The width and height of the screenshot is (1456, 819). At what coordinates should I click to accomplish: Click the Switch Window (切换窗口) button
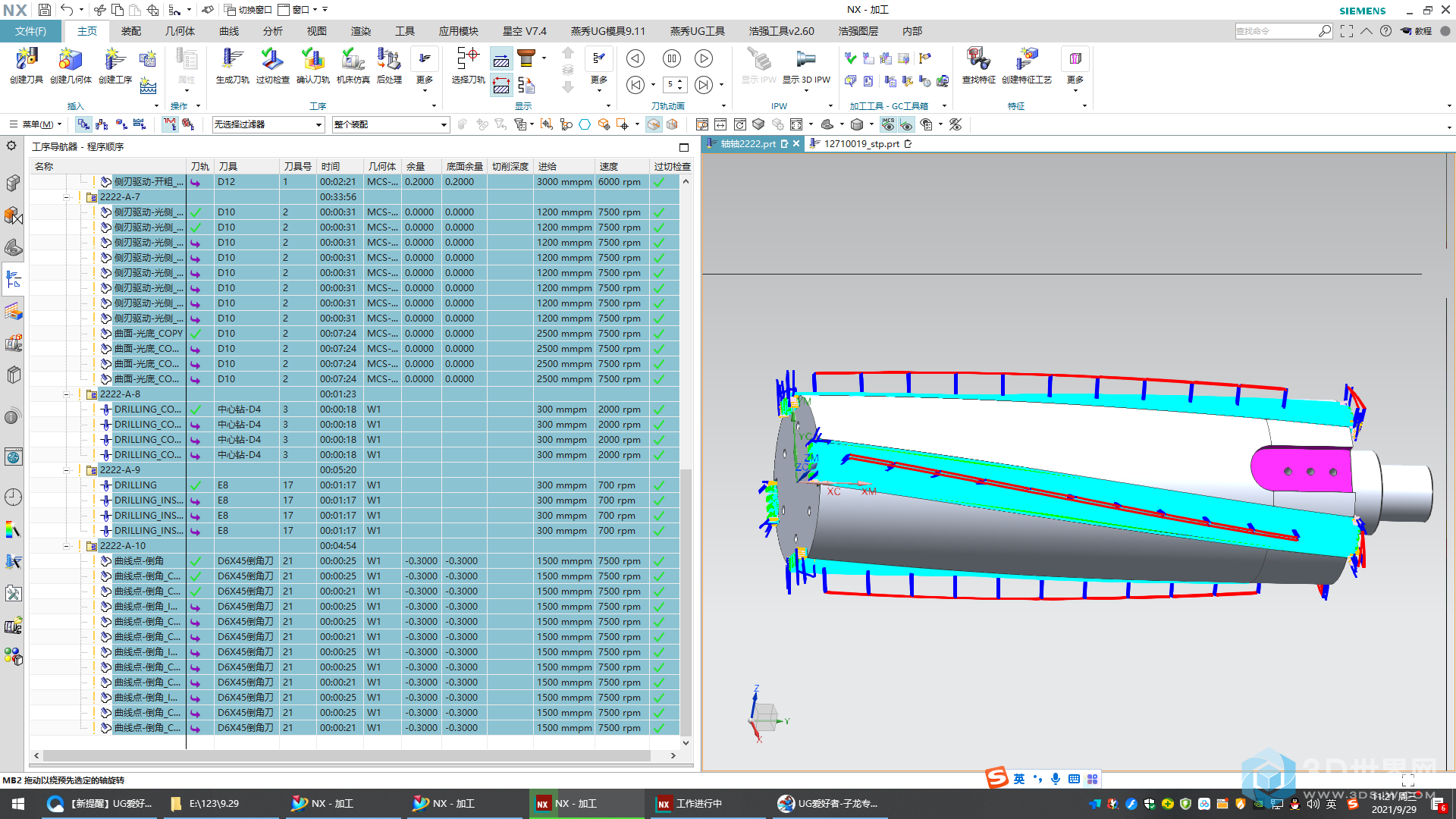tap(248, 10)
